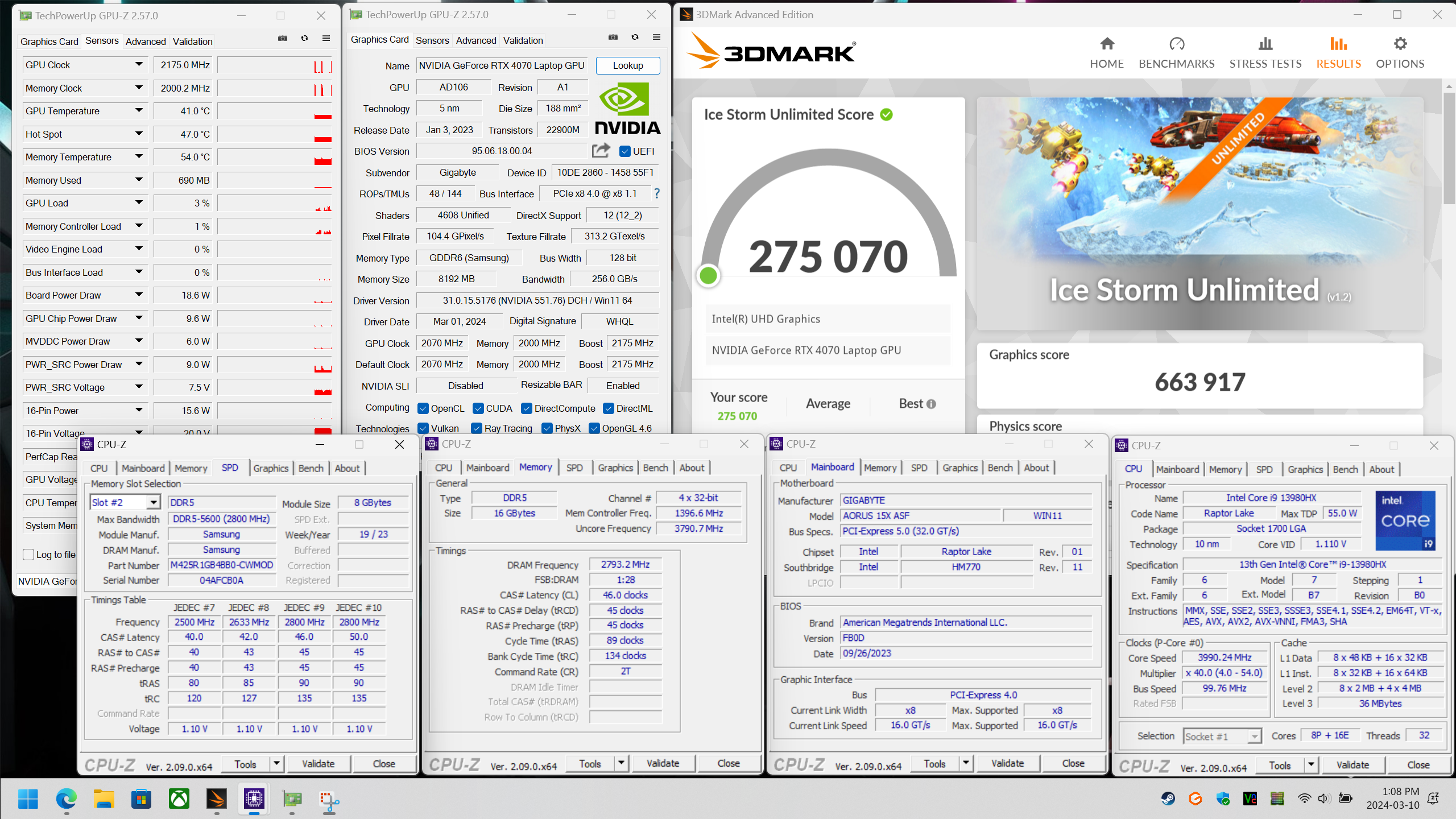
Task: Open Xbox app from taskbar
Action: [x=179, y=799]
